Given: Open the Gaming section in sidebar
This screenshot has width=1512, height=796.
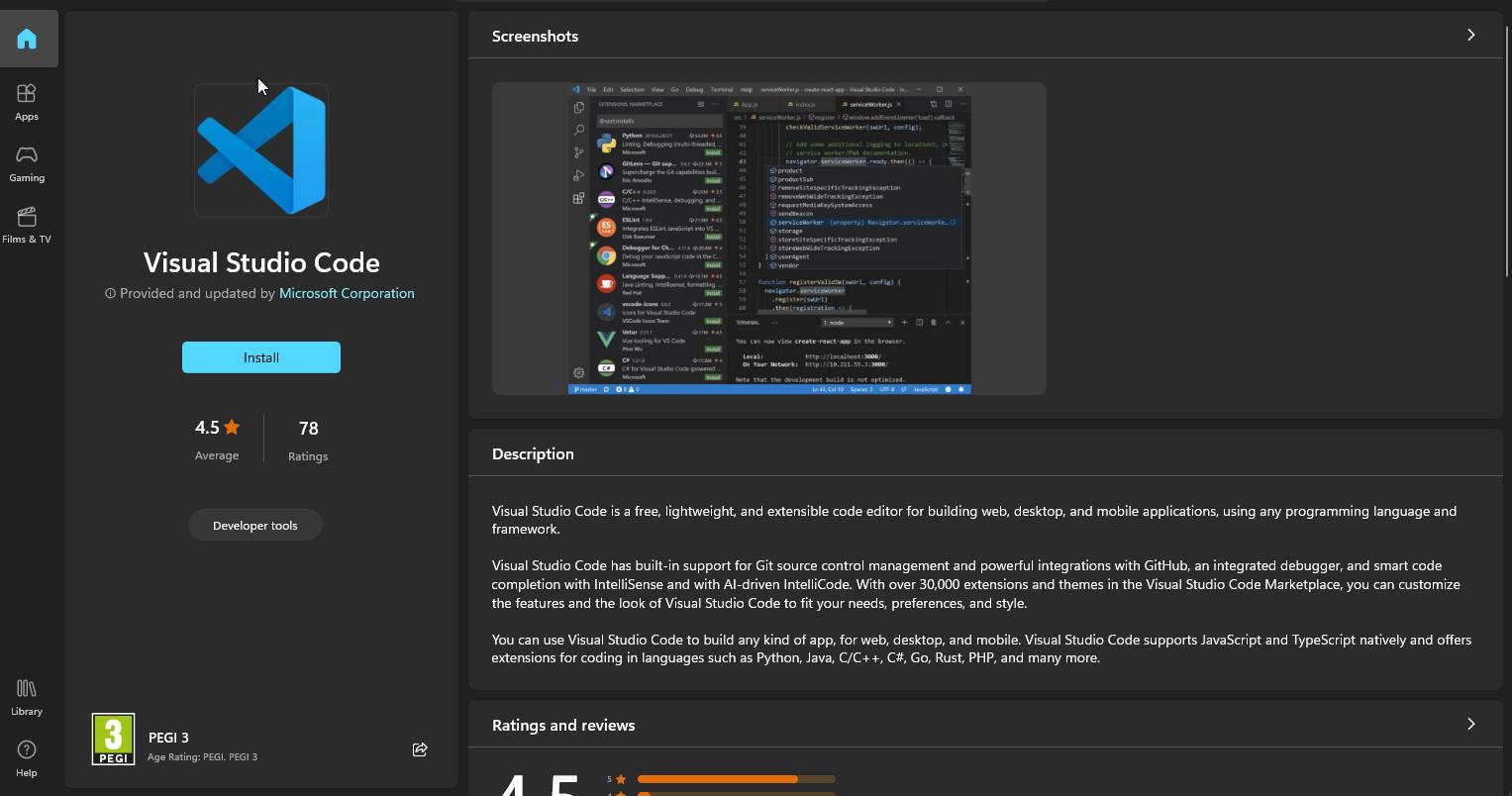Looking at the screenshot, I should coord(27,163).
